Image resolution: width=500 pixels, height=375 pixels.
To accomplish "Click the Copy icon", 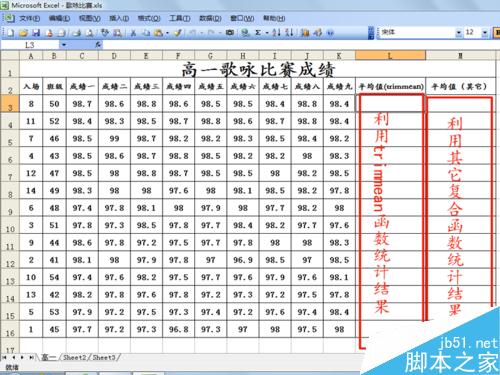I will coord(146,33).
